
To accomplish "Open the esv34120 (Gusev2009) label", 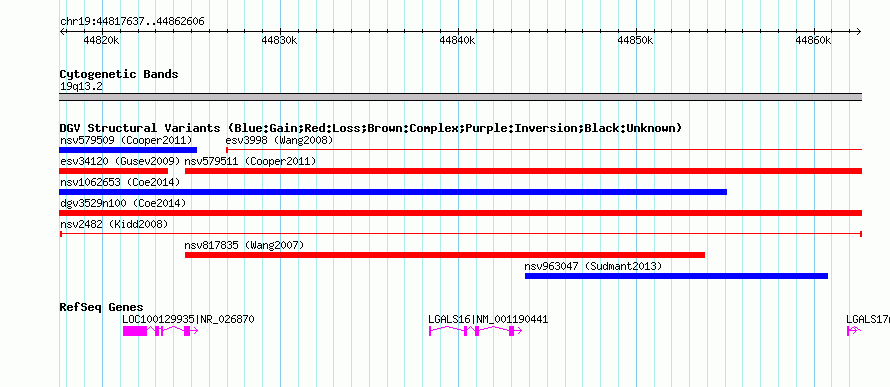I will click(120, 161).
